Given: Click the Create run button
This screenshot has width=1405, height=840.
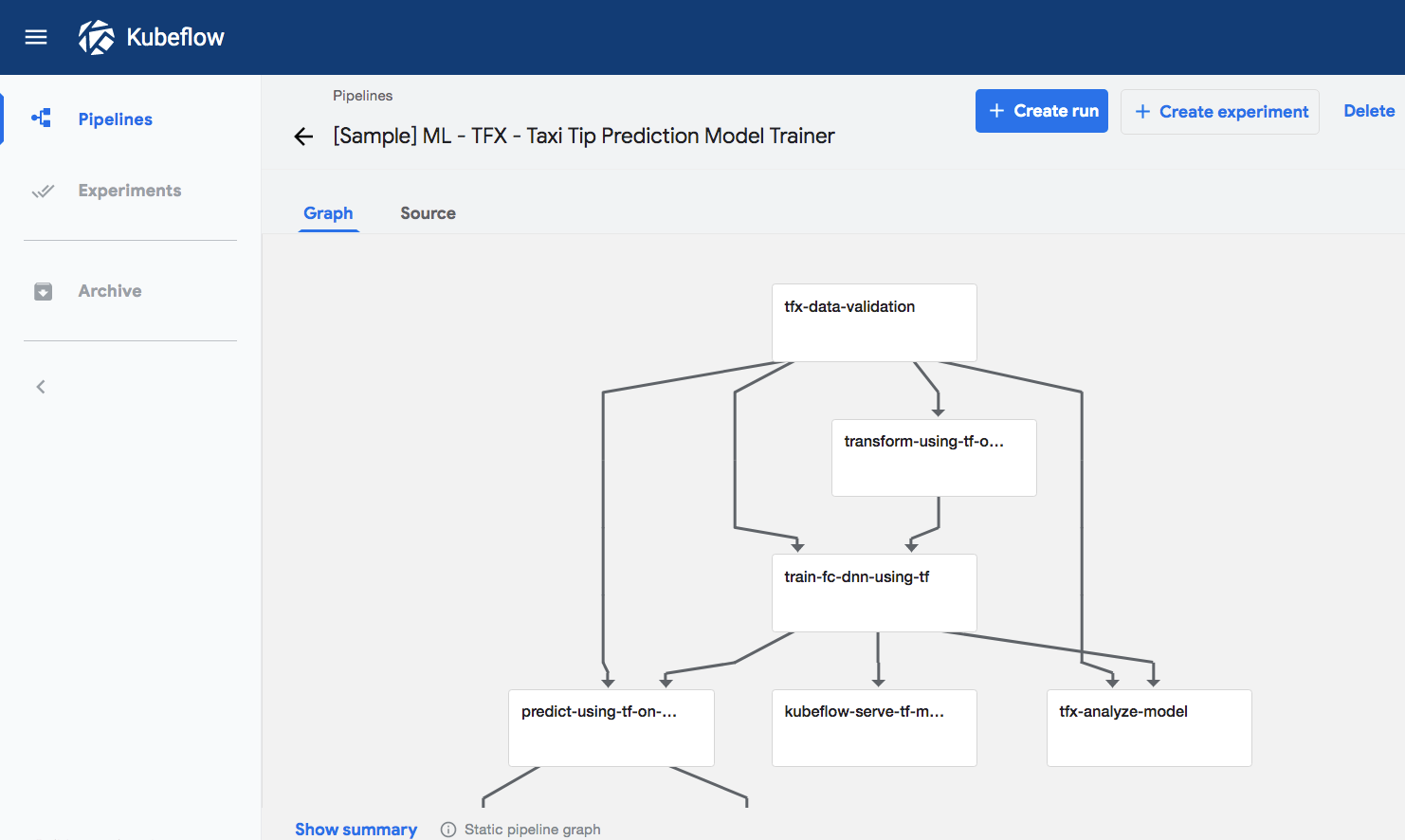Looking at the screenshot, I should coord(1041,111).
